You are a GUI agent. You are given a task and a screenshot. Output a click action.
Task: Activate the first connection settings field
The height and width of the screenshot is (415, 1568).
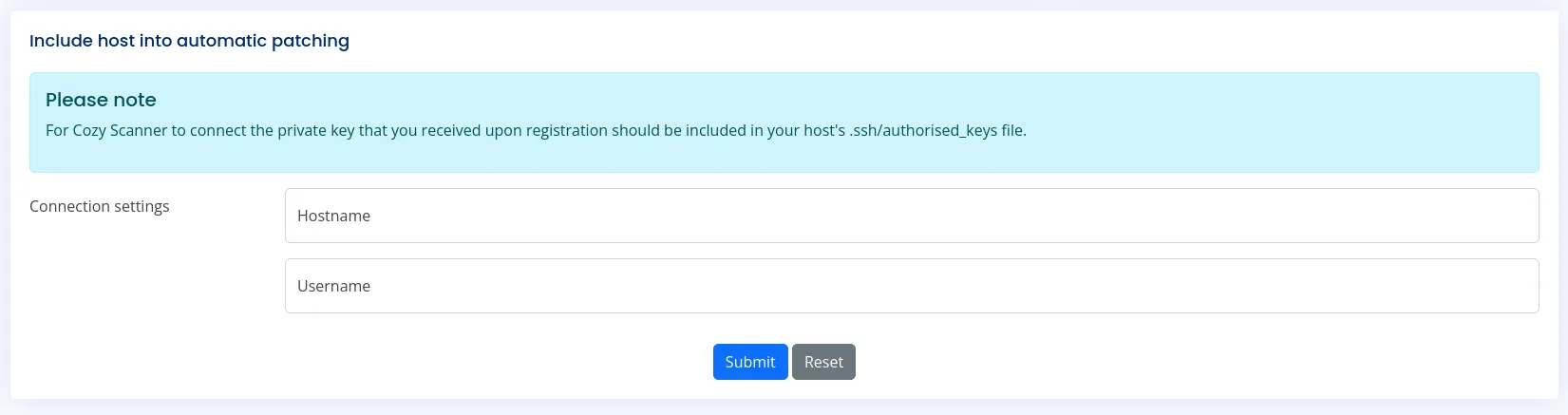click(x=912, y=216)
